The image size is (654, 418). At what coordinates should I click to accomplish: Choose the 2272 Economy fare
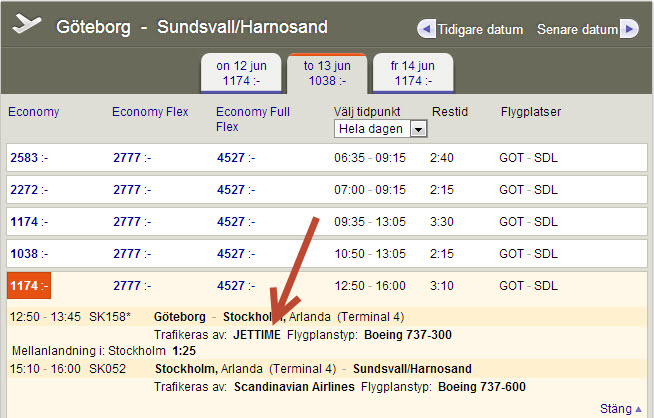[29, 190]
